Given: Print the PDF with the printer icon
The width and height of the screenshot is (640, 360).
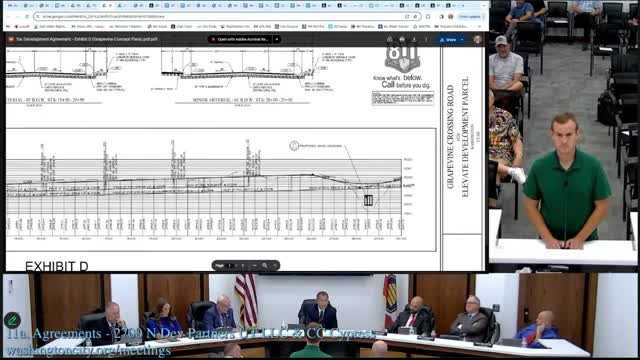Looking at the screenshot, I should tap(402, 40).
